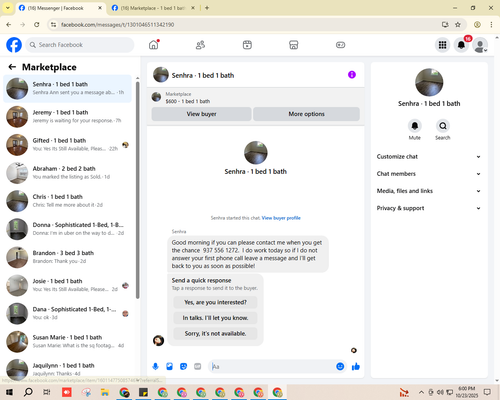Search within the conversation

click(x=443, y=126)
